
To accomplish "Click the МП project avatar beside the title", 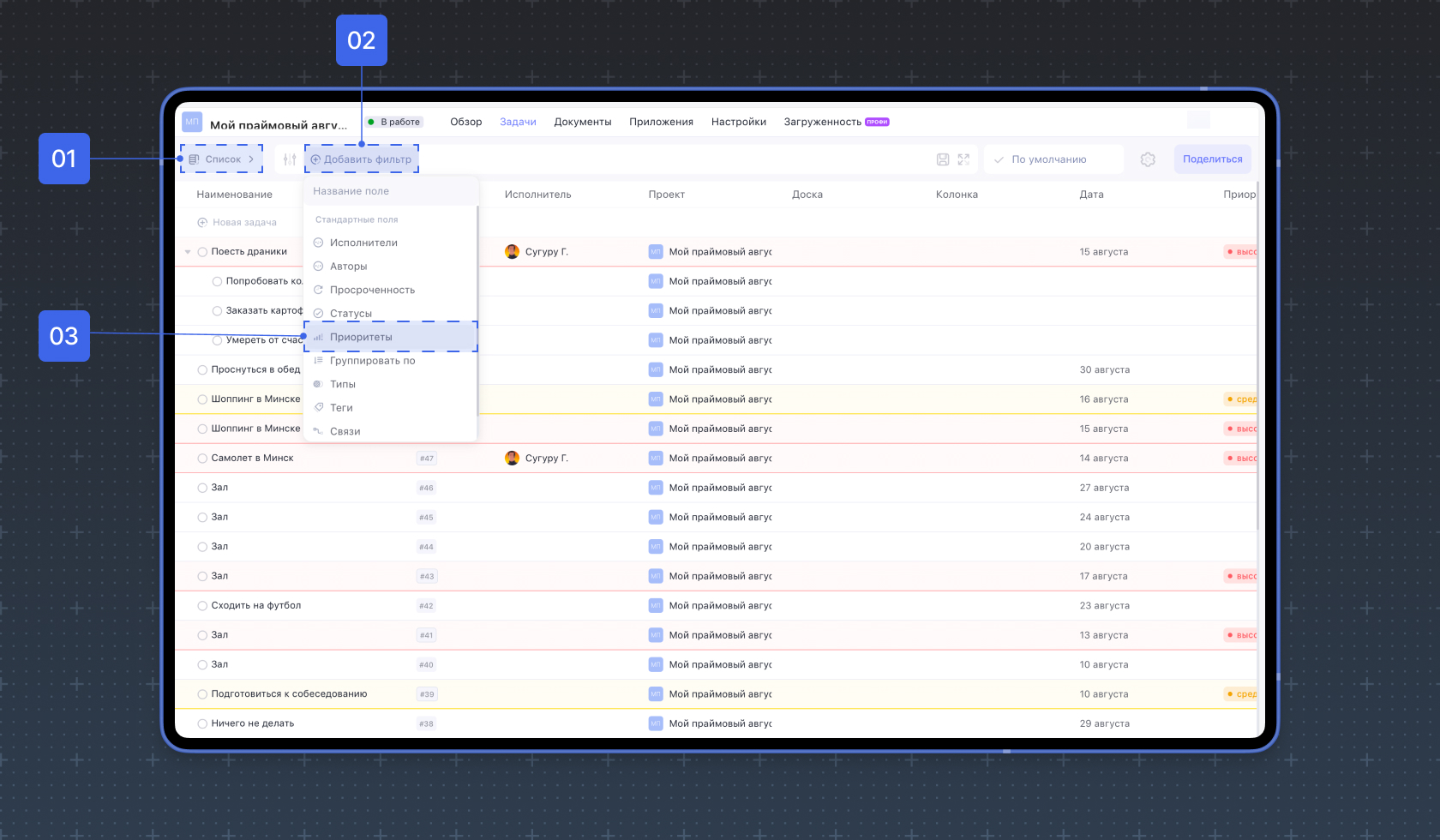I will (x=192, y=122).
